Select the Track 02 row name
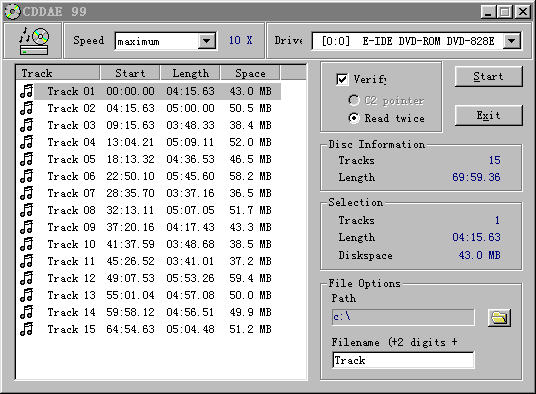Screen dimensions: 536x394 pyautogui.click(x=71, y=108)
